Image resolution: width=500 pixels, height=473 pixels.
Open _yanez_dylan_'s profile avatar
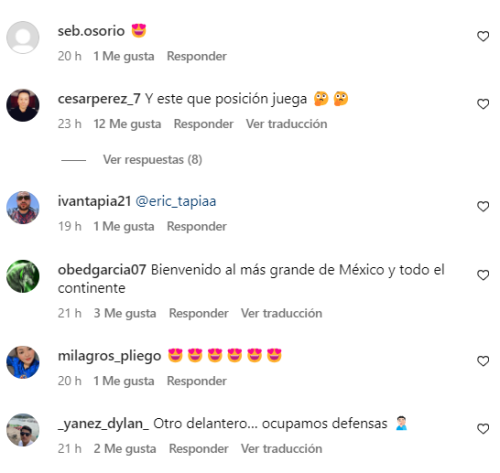(x=23, y=430)
